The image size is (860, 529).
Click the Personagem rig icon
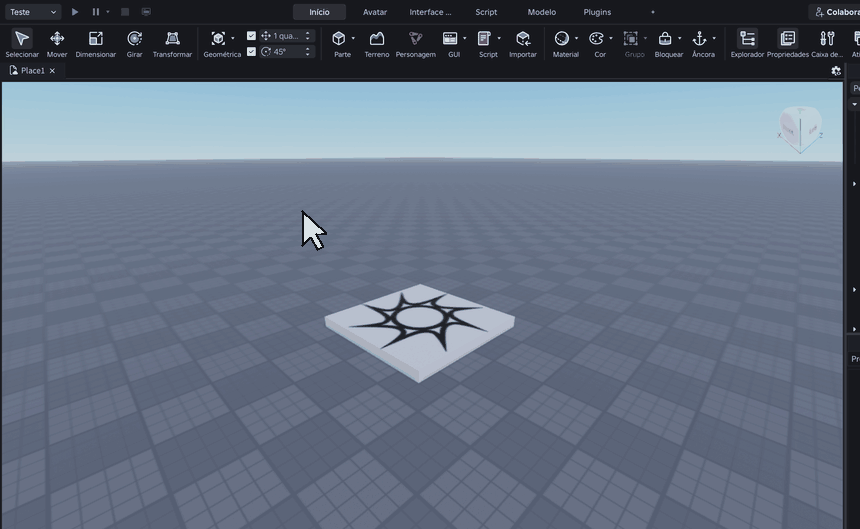(416, 38)
